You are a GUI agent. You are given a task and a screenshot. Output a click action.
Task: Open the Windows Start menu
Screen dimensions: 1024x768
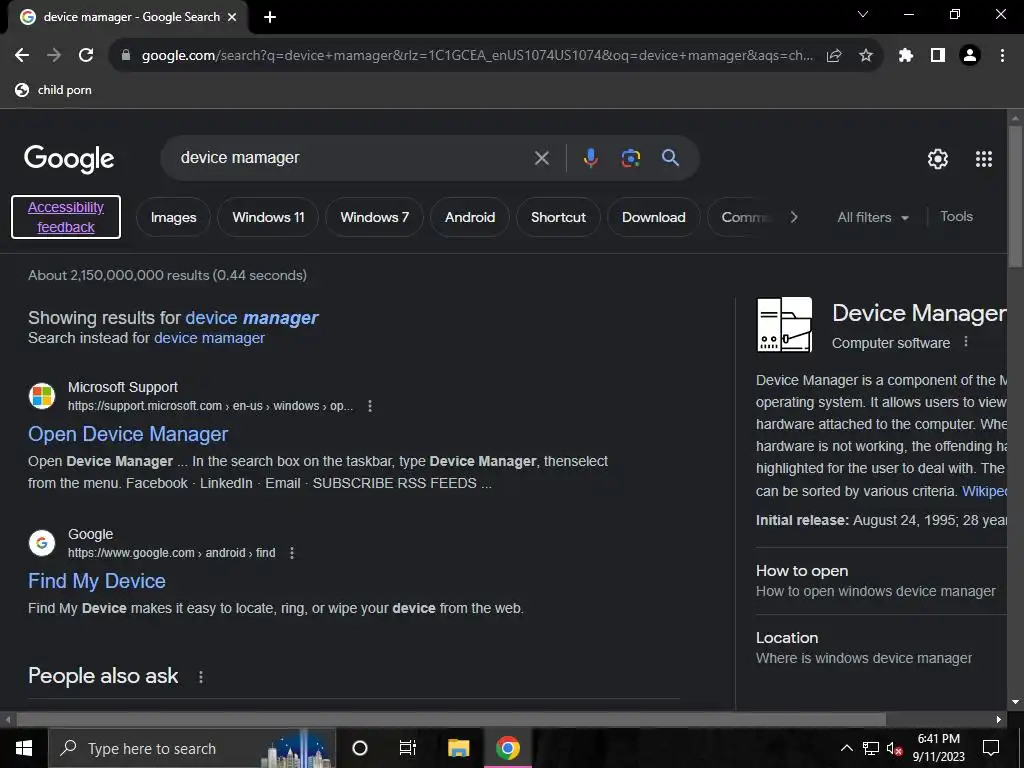coord(24,748)
